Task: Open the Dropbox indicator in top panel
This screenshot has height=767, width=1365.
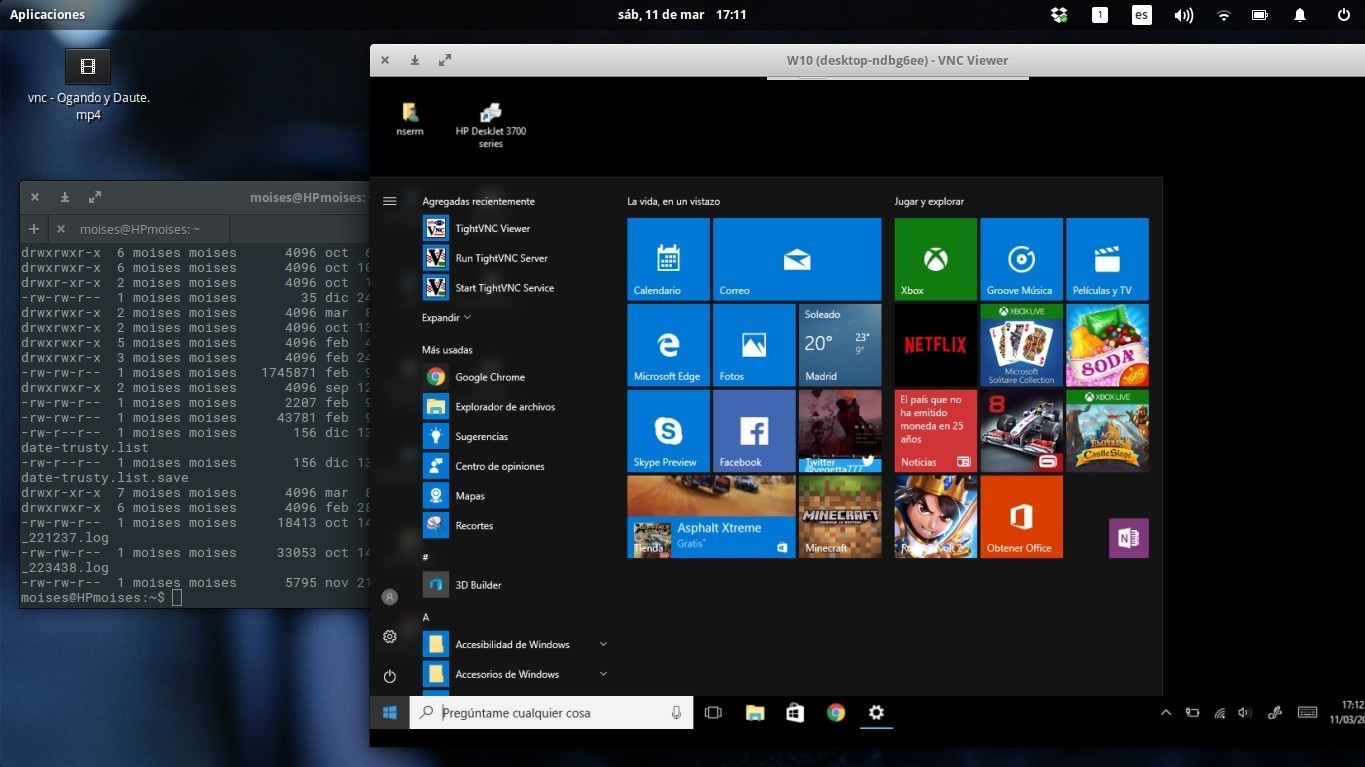Action: point(1060,15)
